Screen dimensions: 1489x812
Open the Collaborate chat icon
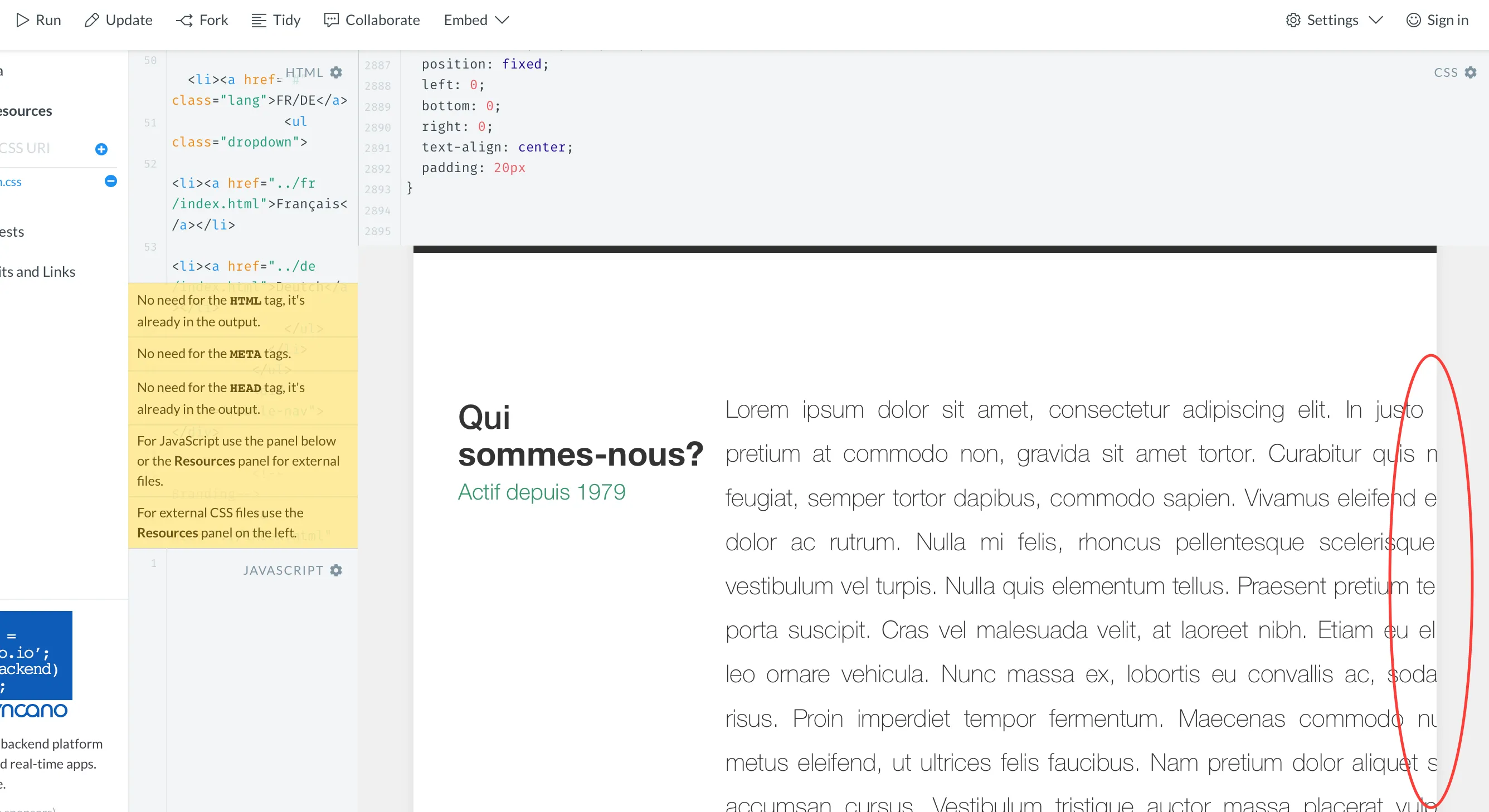coord(331,20)
